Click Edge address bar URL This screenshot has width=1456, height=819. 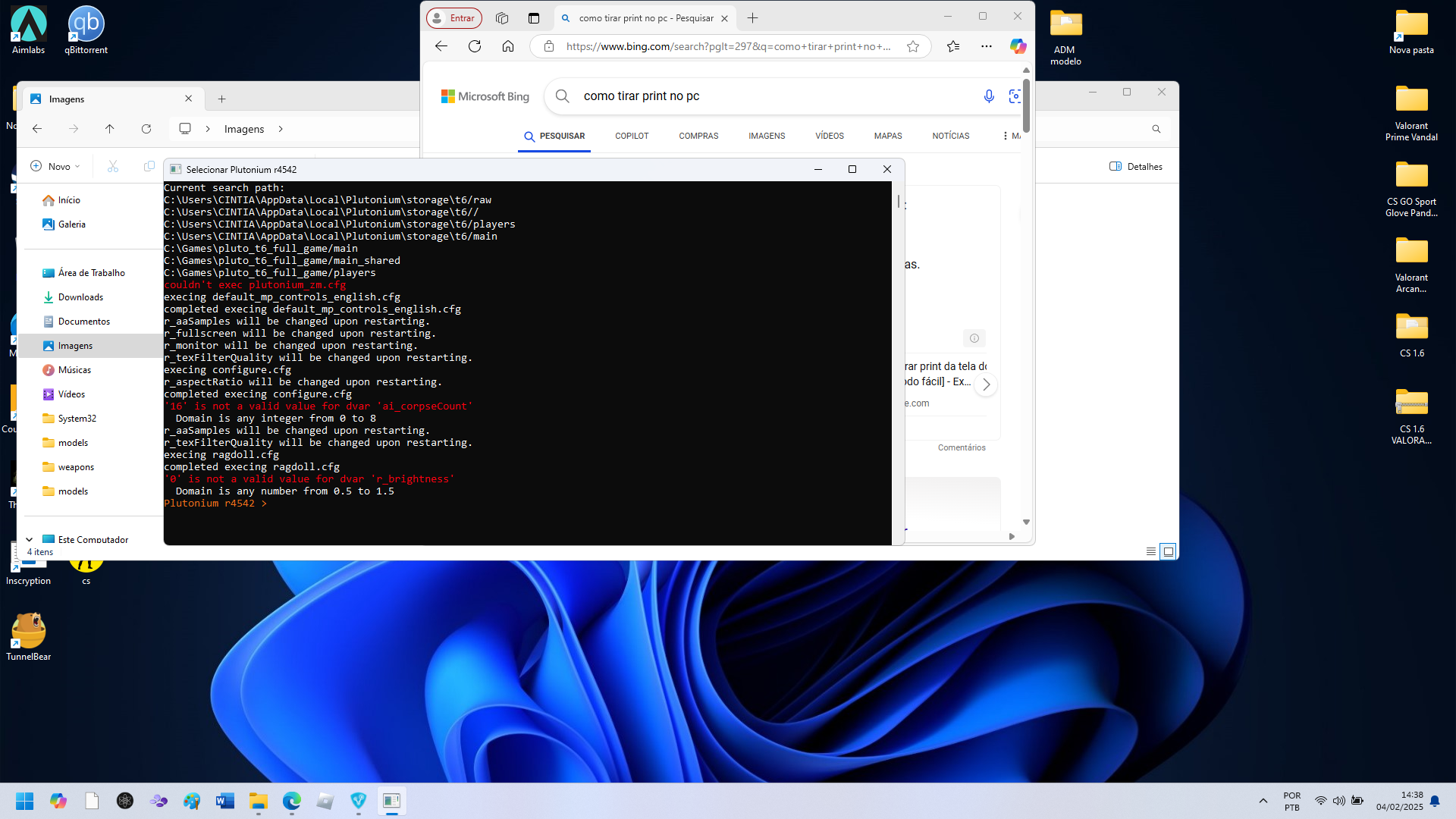tap(728, 46)
